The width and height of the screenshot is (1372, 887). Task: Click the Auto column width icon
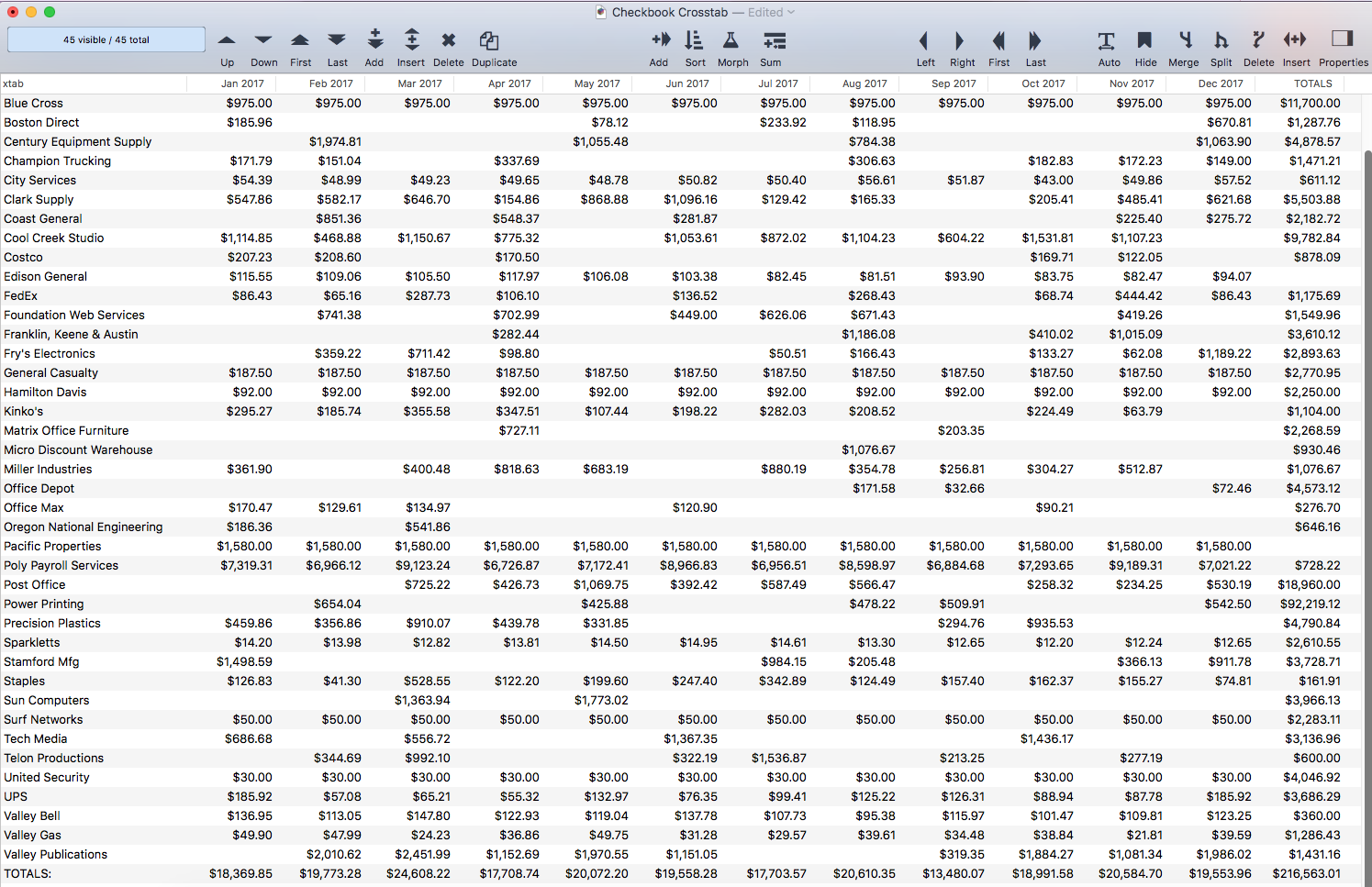[1107, 40]
